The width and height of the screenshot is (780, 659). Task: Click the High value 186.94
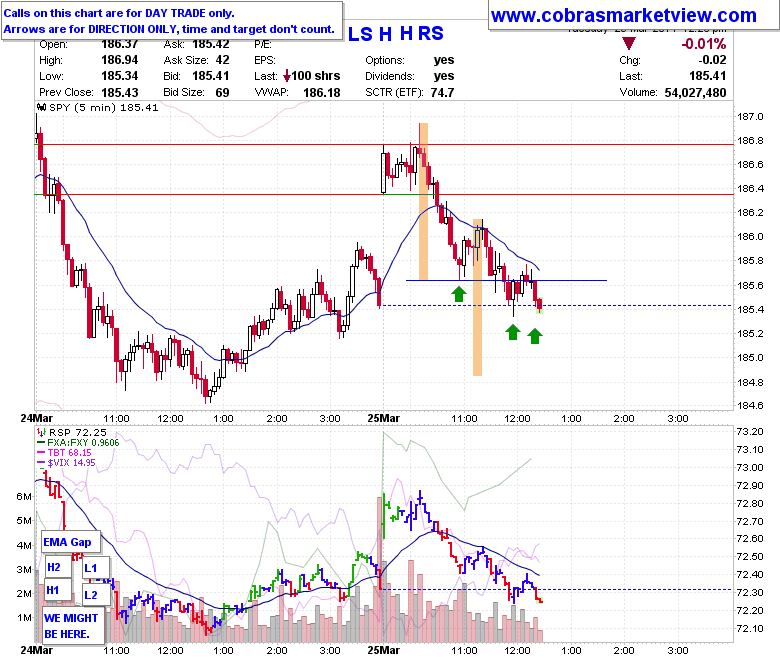[x=119, y=60]
